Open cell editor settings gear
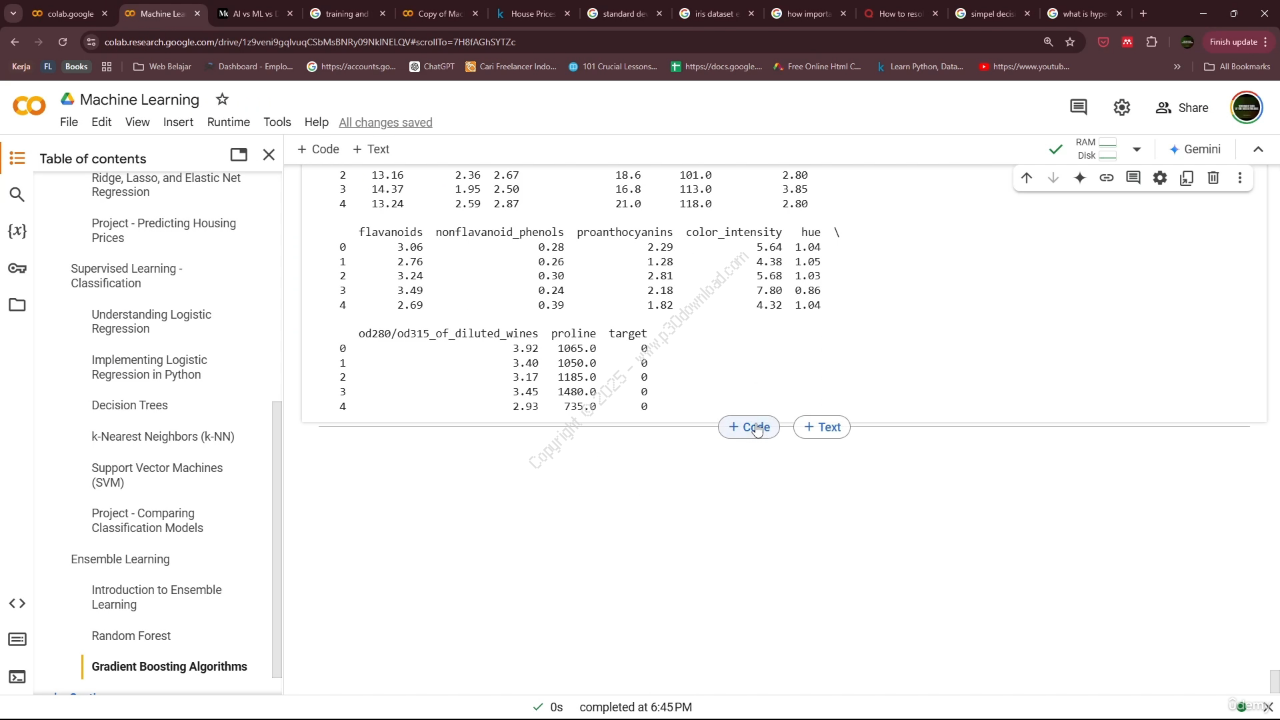The height and width of the screenshot is (720, 1280). (1160, 178)
